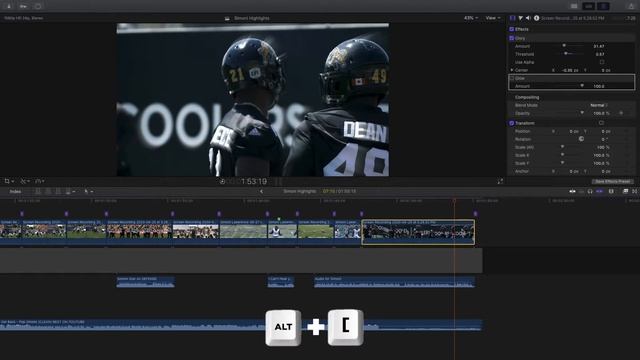Toggle video skimming icon in timeline bar
The width and height of the screenshot is (640, 360).
[572, 191]
